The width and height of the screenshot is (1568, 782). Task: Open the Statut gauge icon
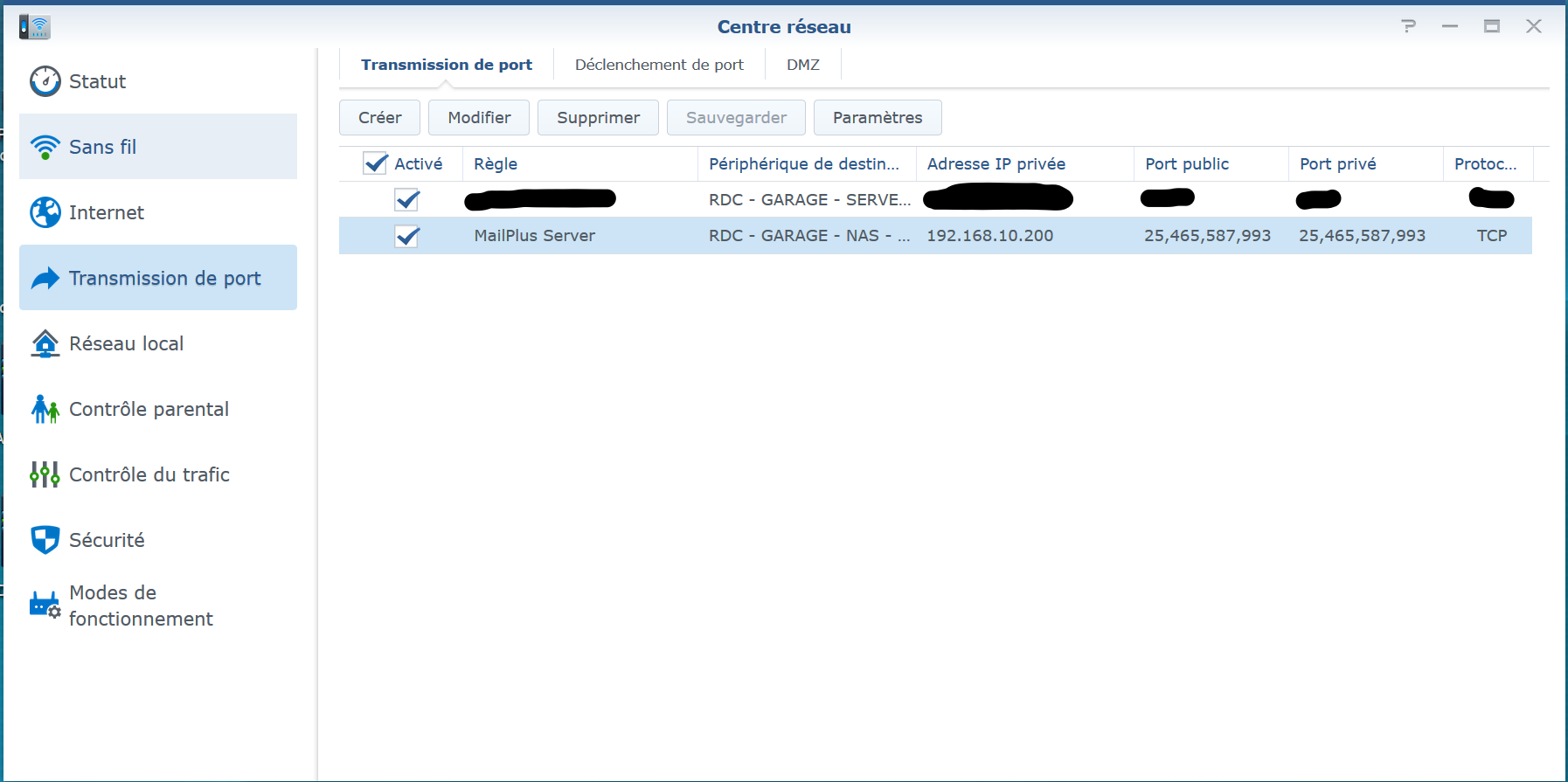click(45, 81)
